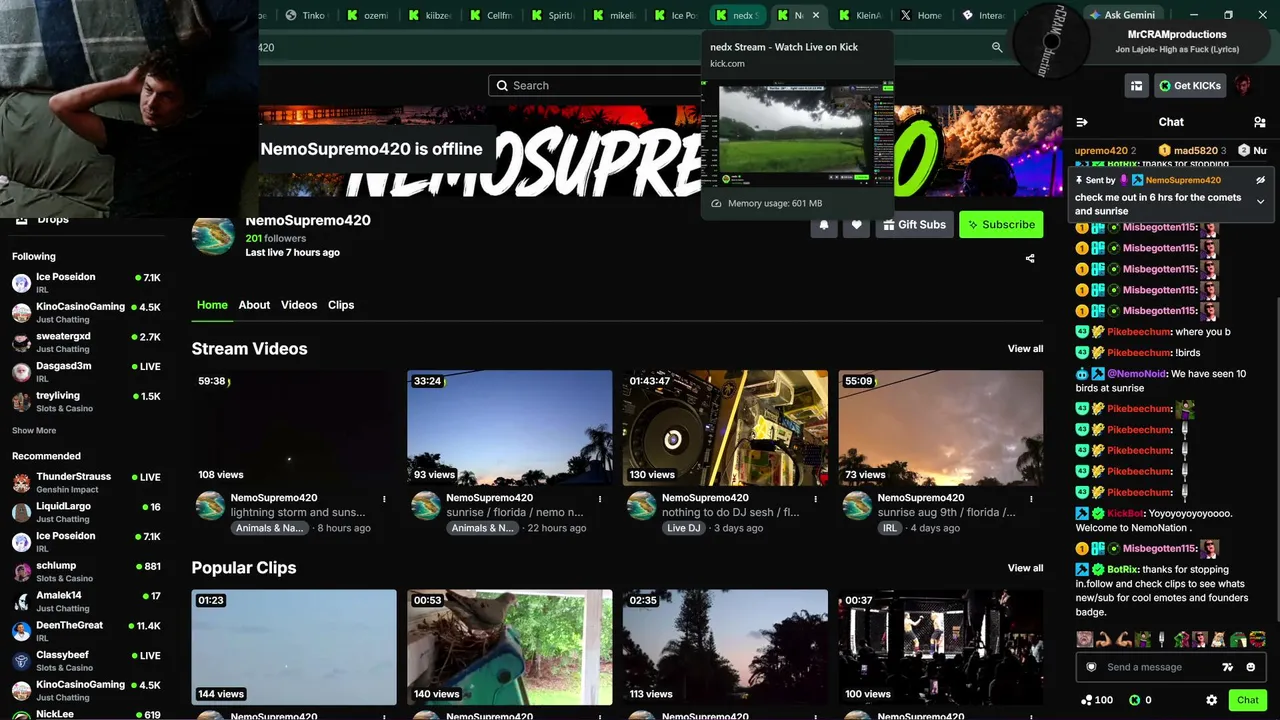Open options menu for DJ sesh video
The width and height of the screenshot is (1280, 720).
(815, 498)
